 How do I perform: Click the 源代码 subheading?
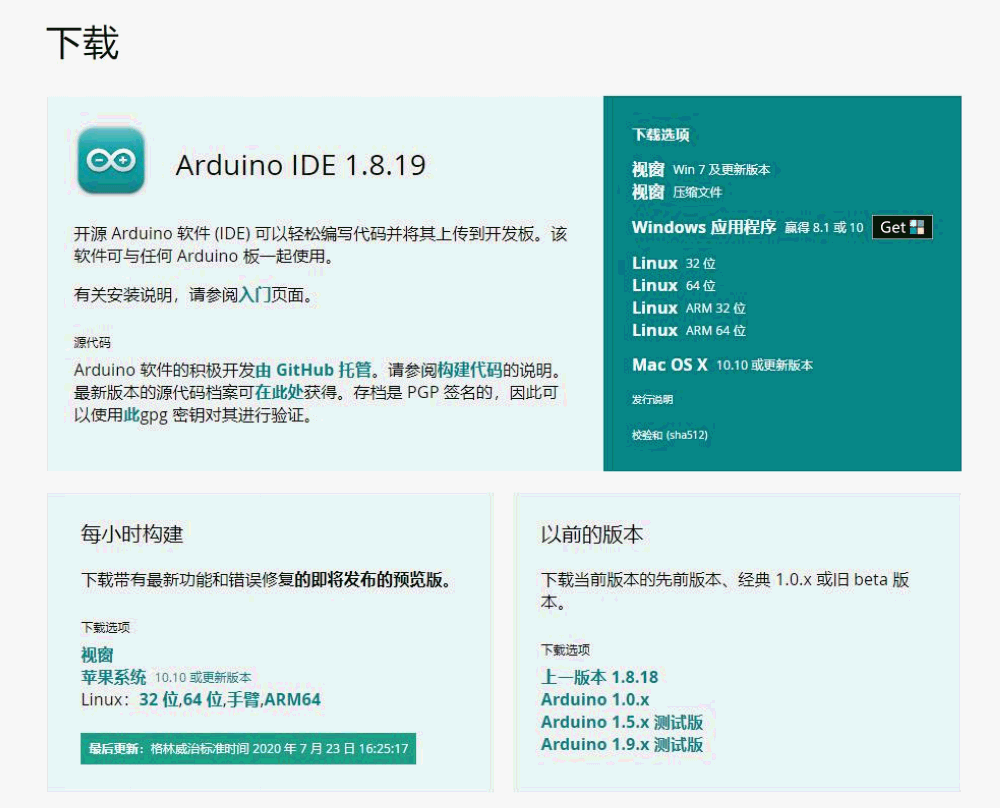pos(92,342)
